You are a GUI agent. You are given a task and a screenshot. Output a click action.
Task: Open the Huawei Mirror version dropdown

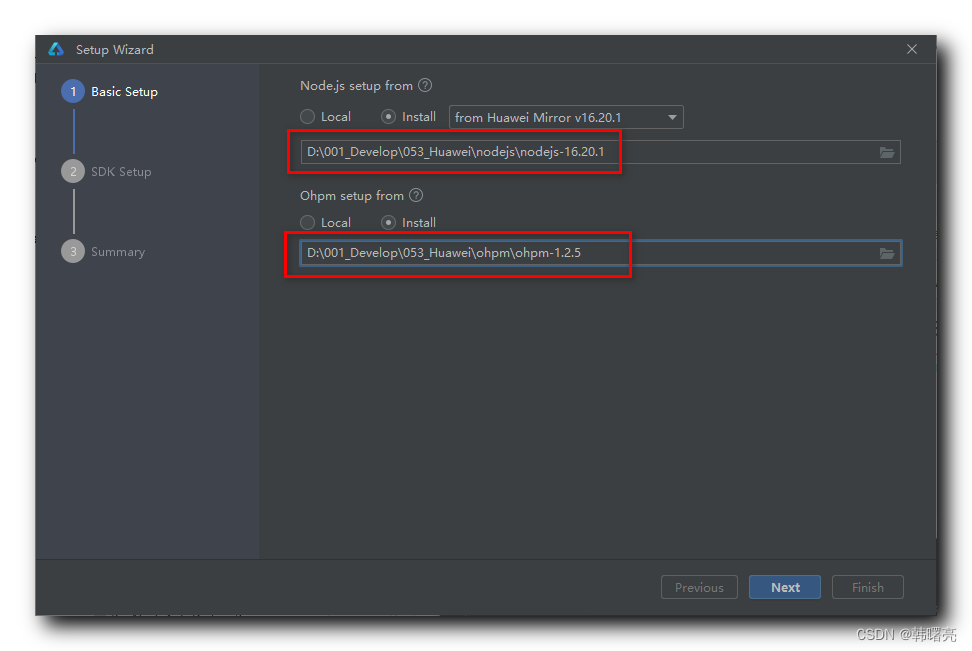pos(566,118)
